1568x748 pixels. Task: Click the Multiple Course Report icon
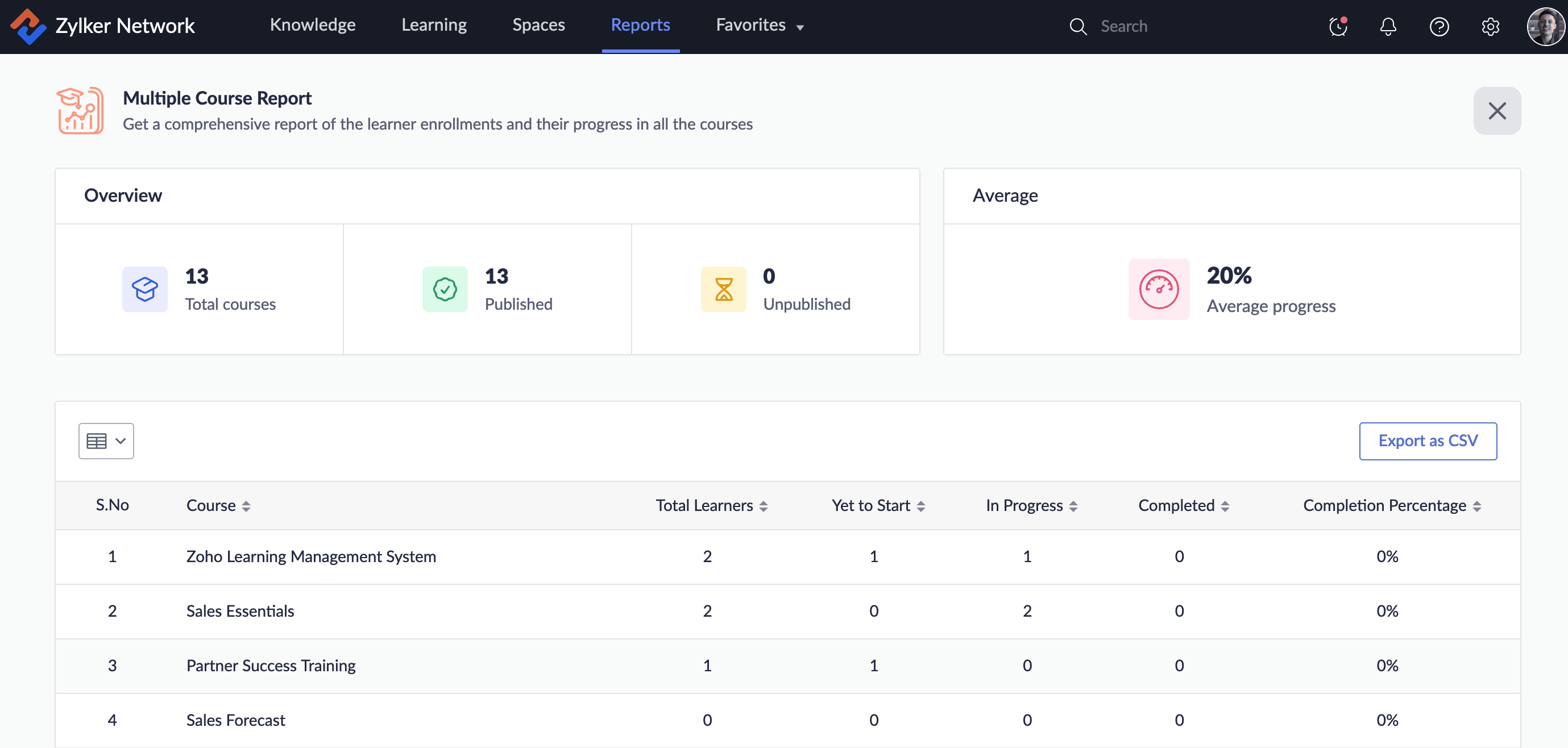pyautogui.click(x=80, y=110)
